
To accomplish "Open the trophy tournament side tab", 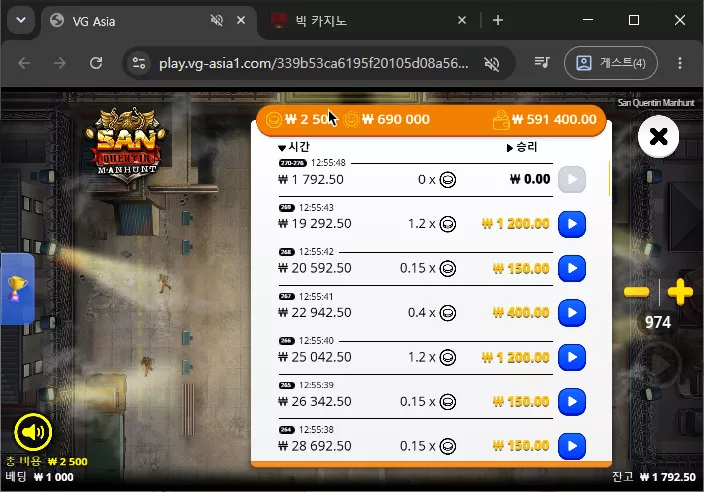I will pos(18,289).
